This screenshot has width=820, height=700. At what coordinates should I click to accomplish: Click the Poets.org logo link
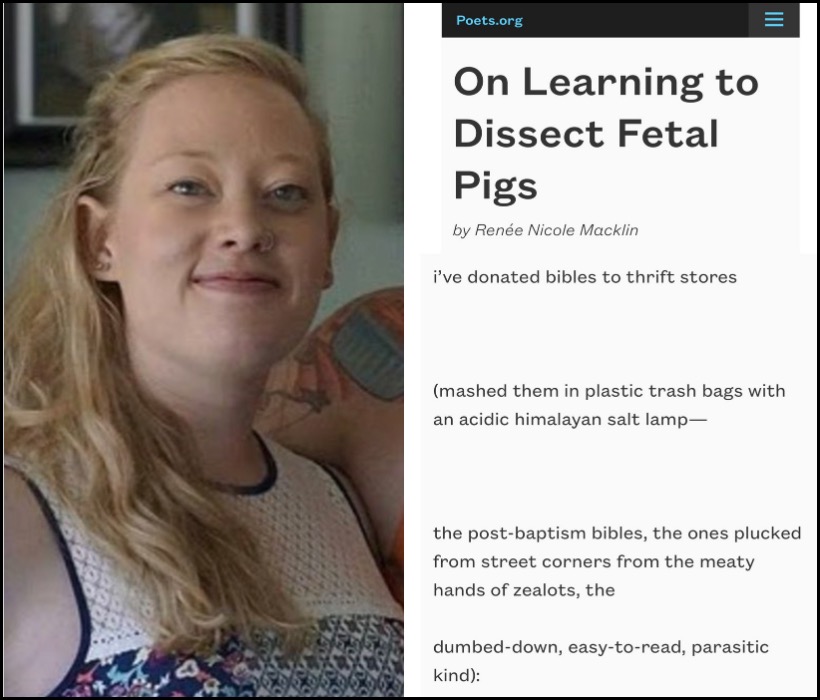pyautogui.click(x=489, y=20)
